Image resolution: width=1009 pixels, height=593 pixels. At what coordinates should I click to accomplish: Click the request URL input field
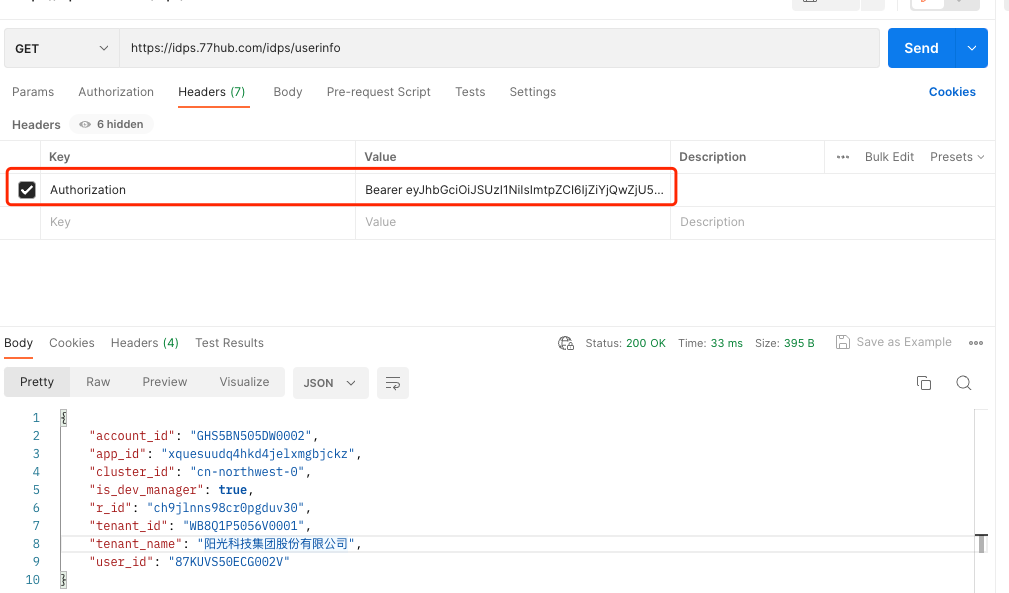click(x=500, y=48)
